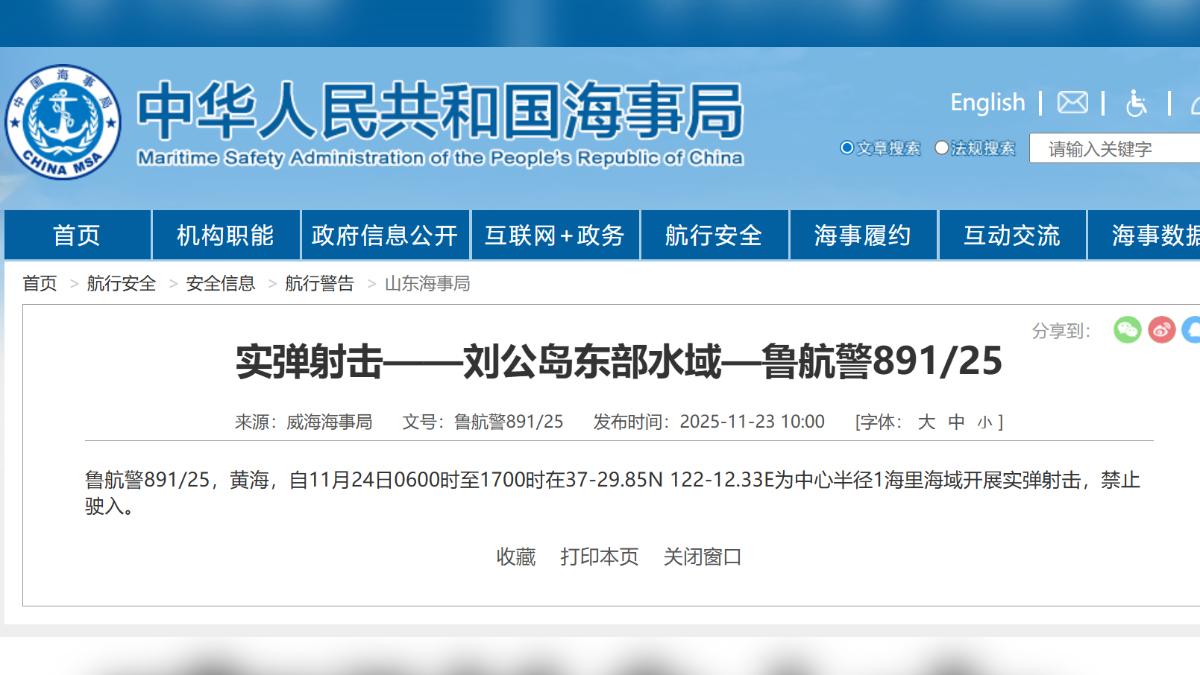The width and height of the screenshot is (1200, 675).
Task: Select the 法规搜索 radio button
Action: pos(942,148)
